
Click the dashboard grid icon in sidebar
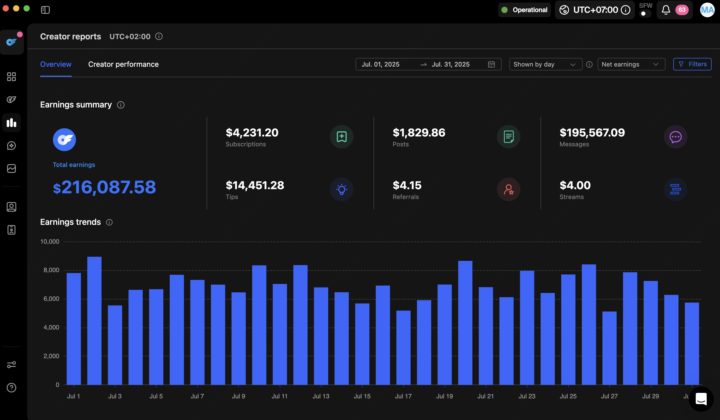click(x=11, y=77)
